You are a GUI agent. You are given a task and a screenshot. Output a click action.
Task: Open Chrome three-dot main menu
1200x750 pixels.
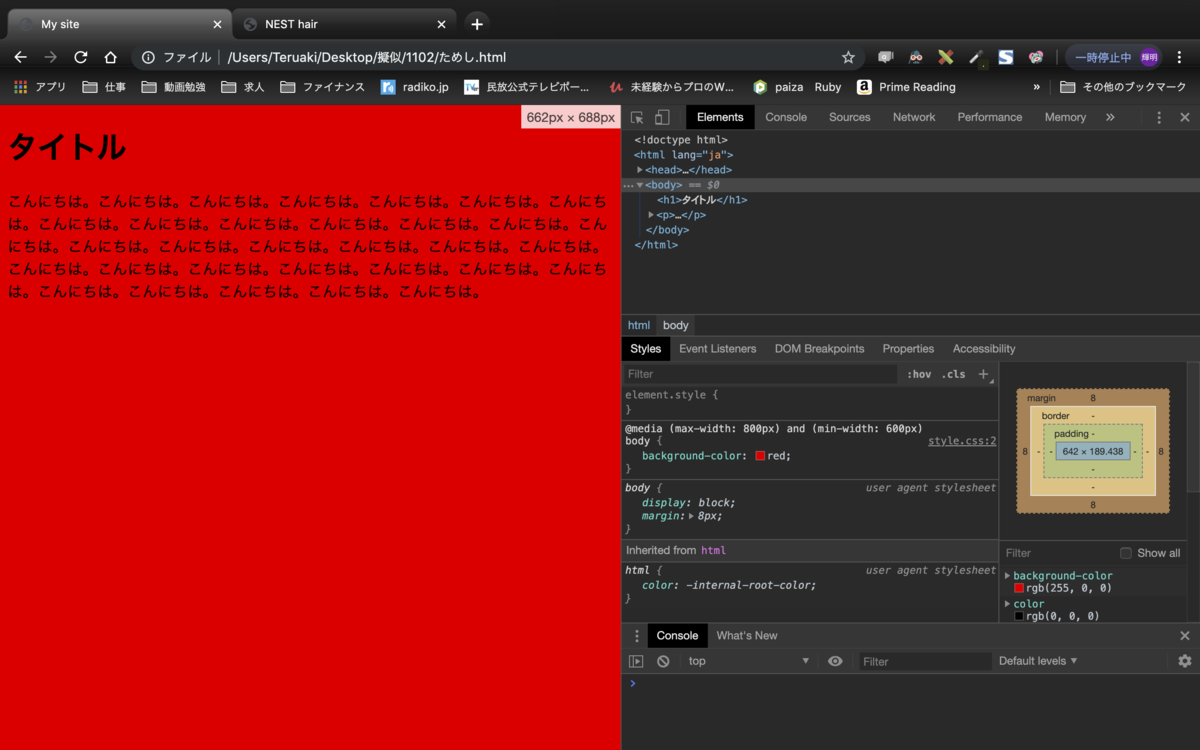[x=1180, y=57]
